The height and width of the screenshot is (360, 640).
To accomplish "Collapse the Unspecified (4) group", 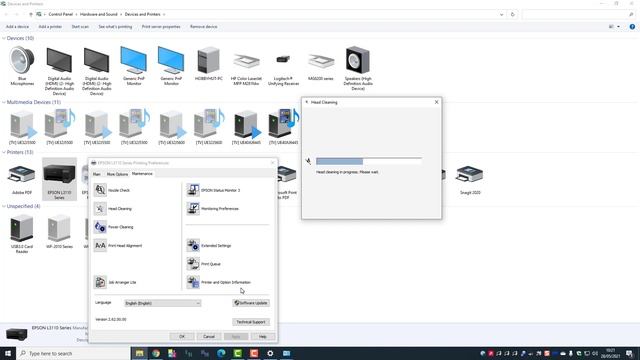I will pyautogui.click(x=4, y=206).
